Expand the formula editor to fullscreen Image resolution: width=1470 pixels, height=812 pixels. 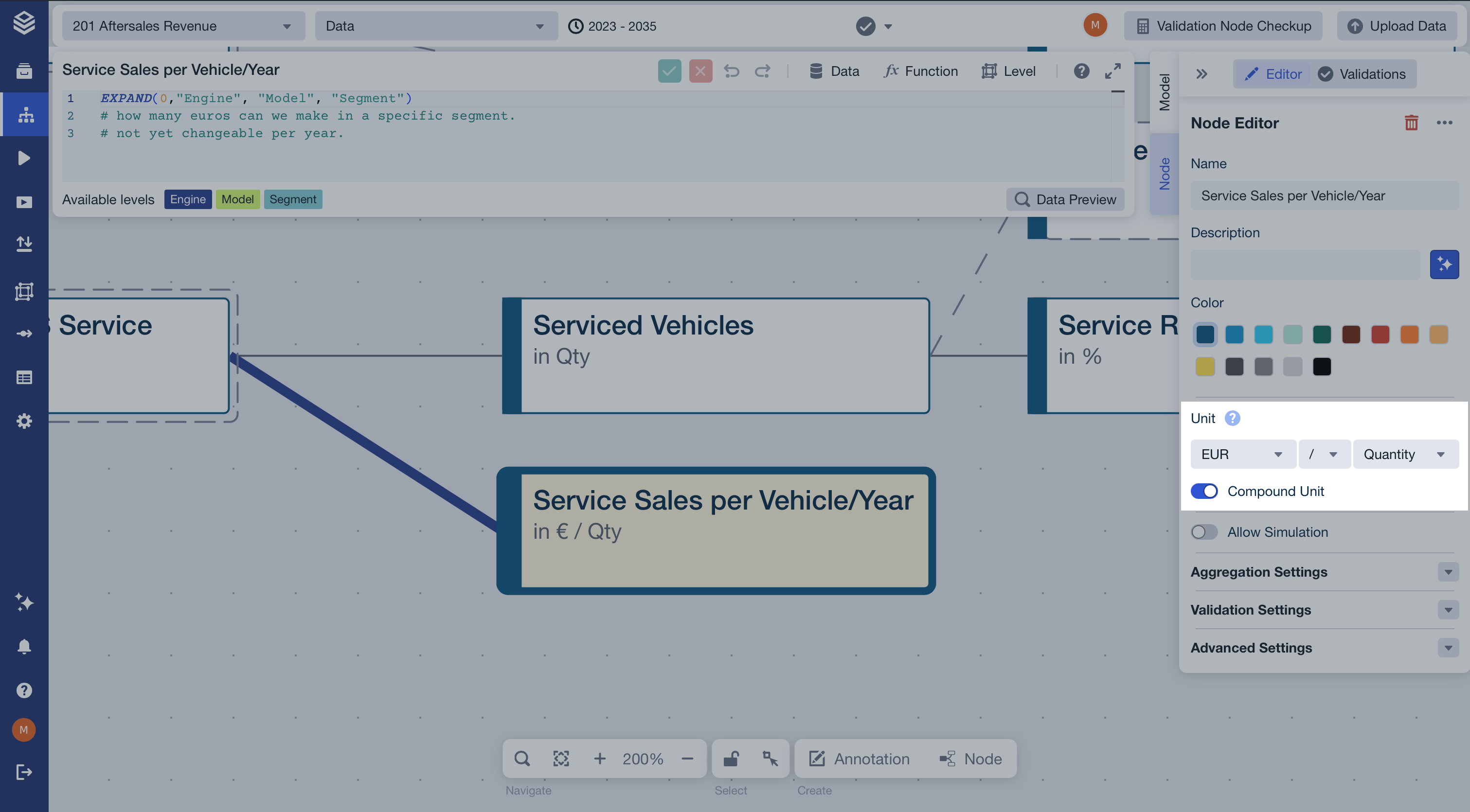tap(1112, 71)
